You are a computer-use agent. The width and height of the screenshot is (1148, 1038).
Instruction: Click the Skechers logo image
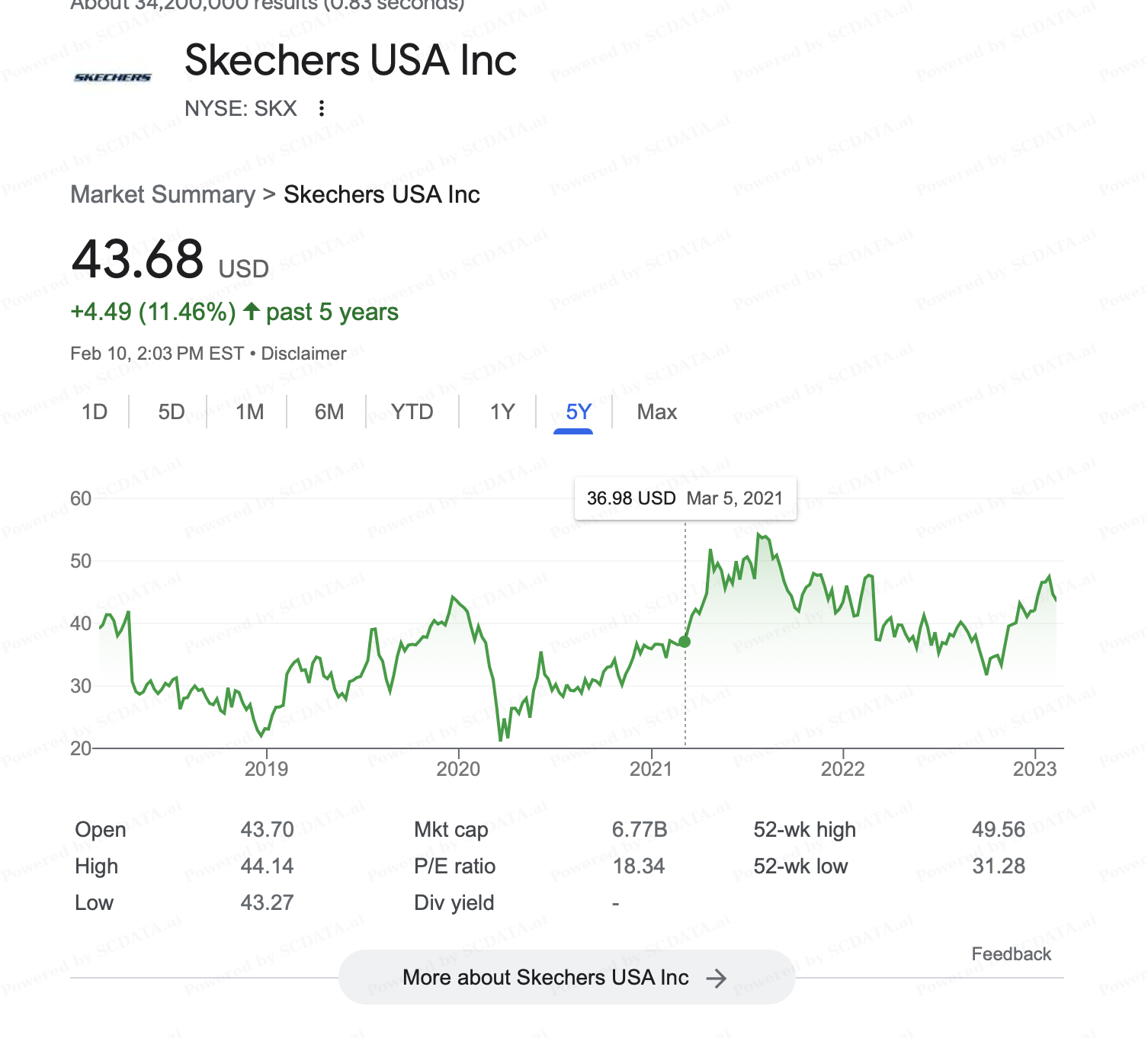(x=113, y=77)
